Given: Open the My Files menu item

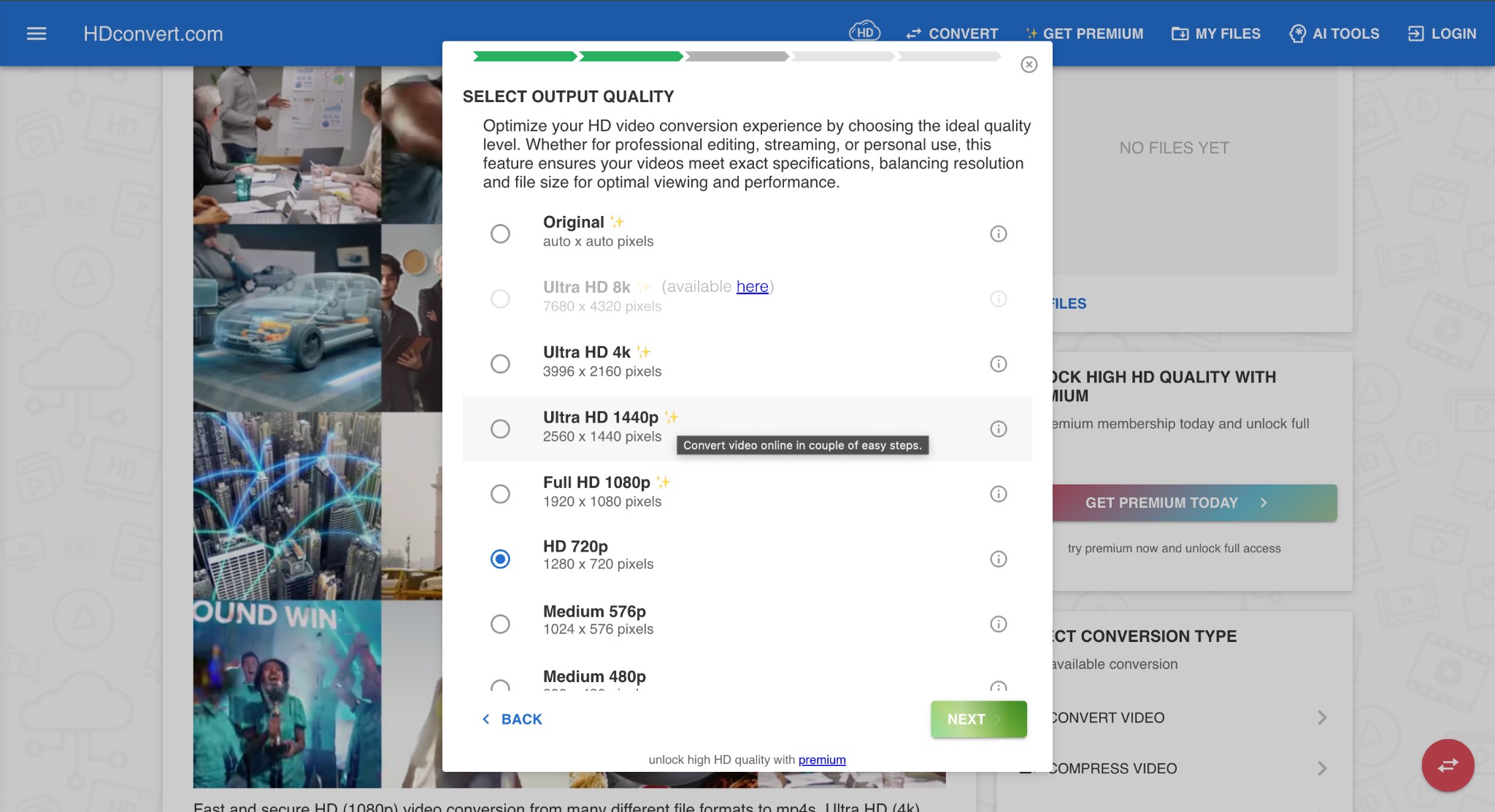Looking at the screenshot, I should point(1216,34).
